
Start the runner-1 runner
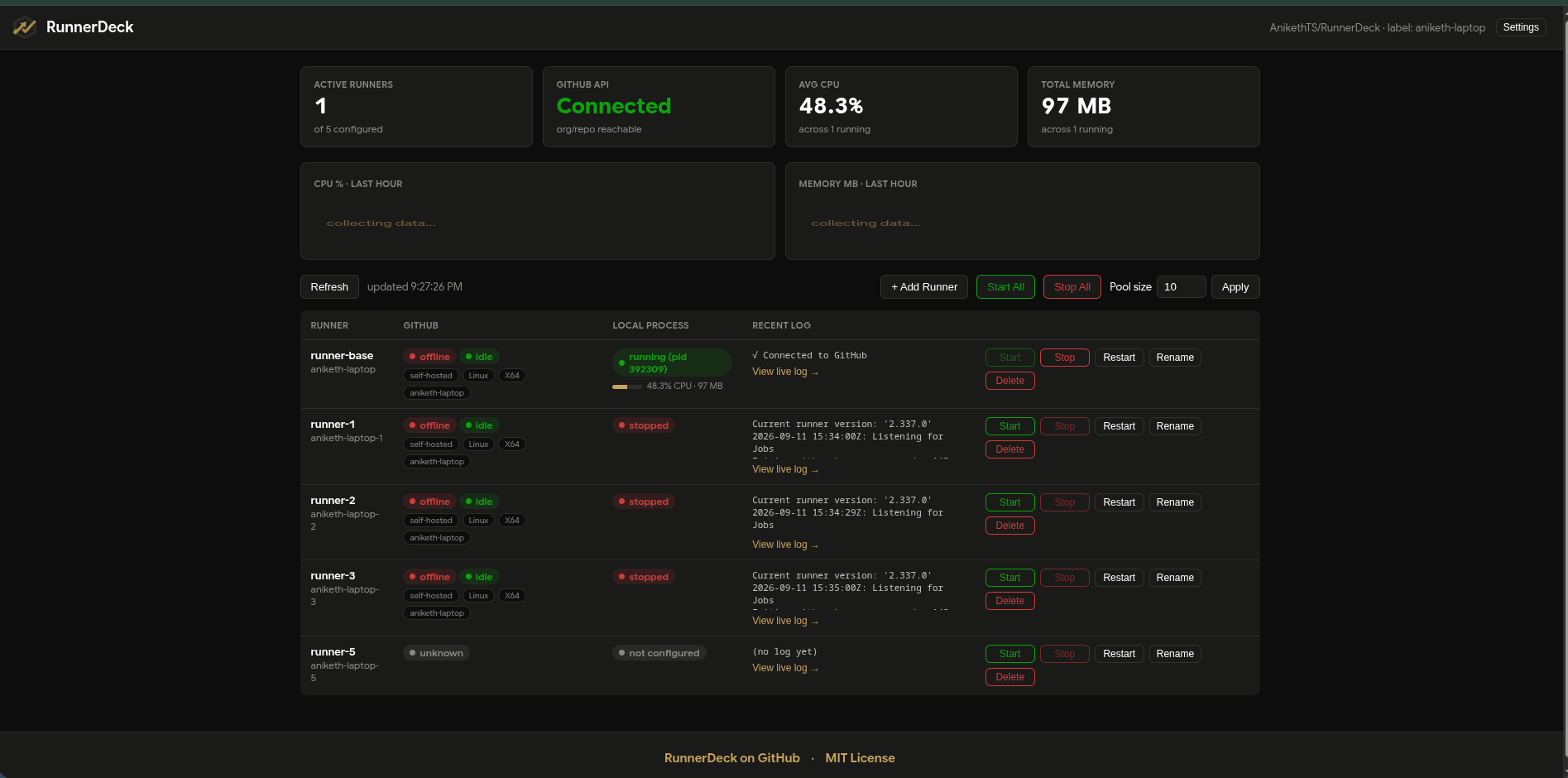click(1010, 426)
